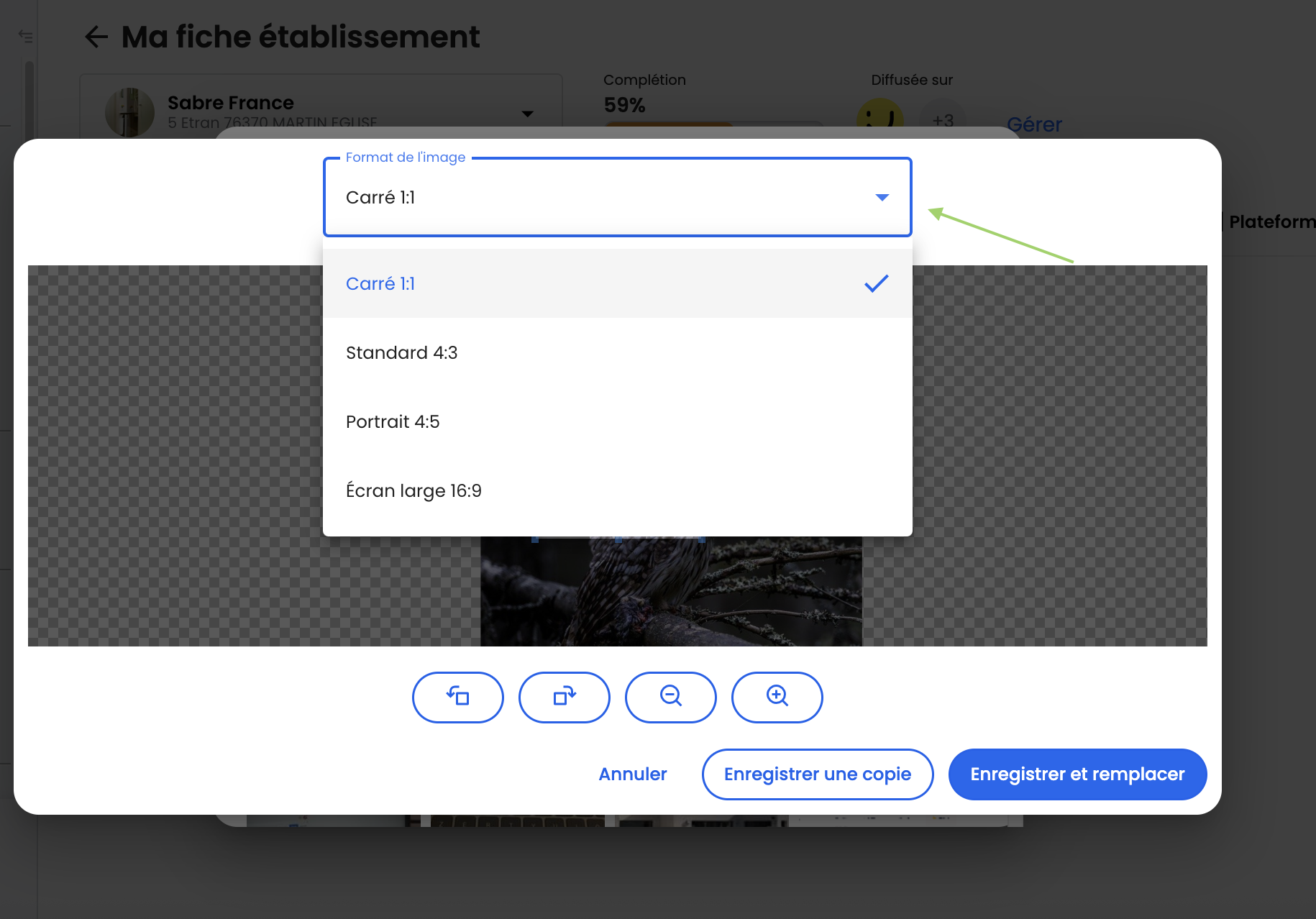
Task: Click the Sabre France profile thumbnail
Action: tap(129, 113)
